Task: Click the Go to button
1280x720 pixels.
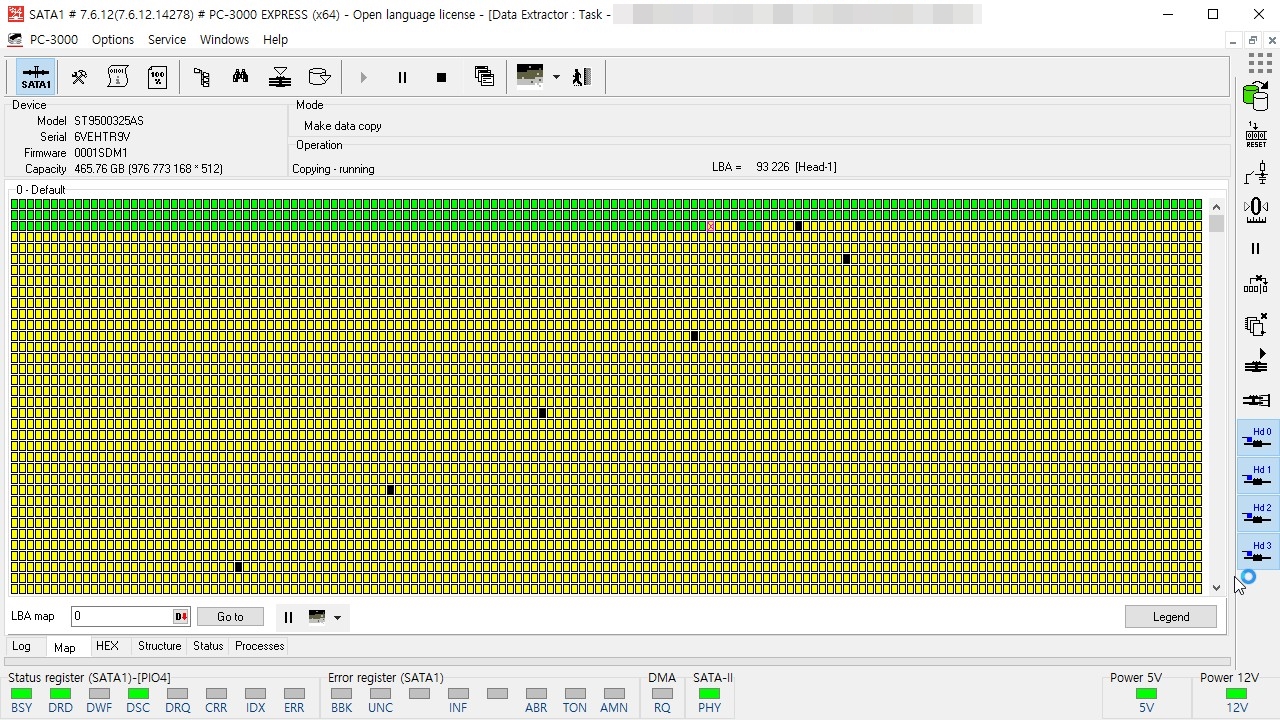Action: (230, 617)
